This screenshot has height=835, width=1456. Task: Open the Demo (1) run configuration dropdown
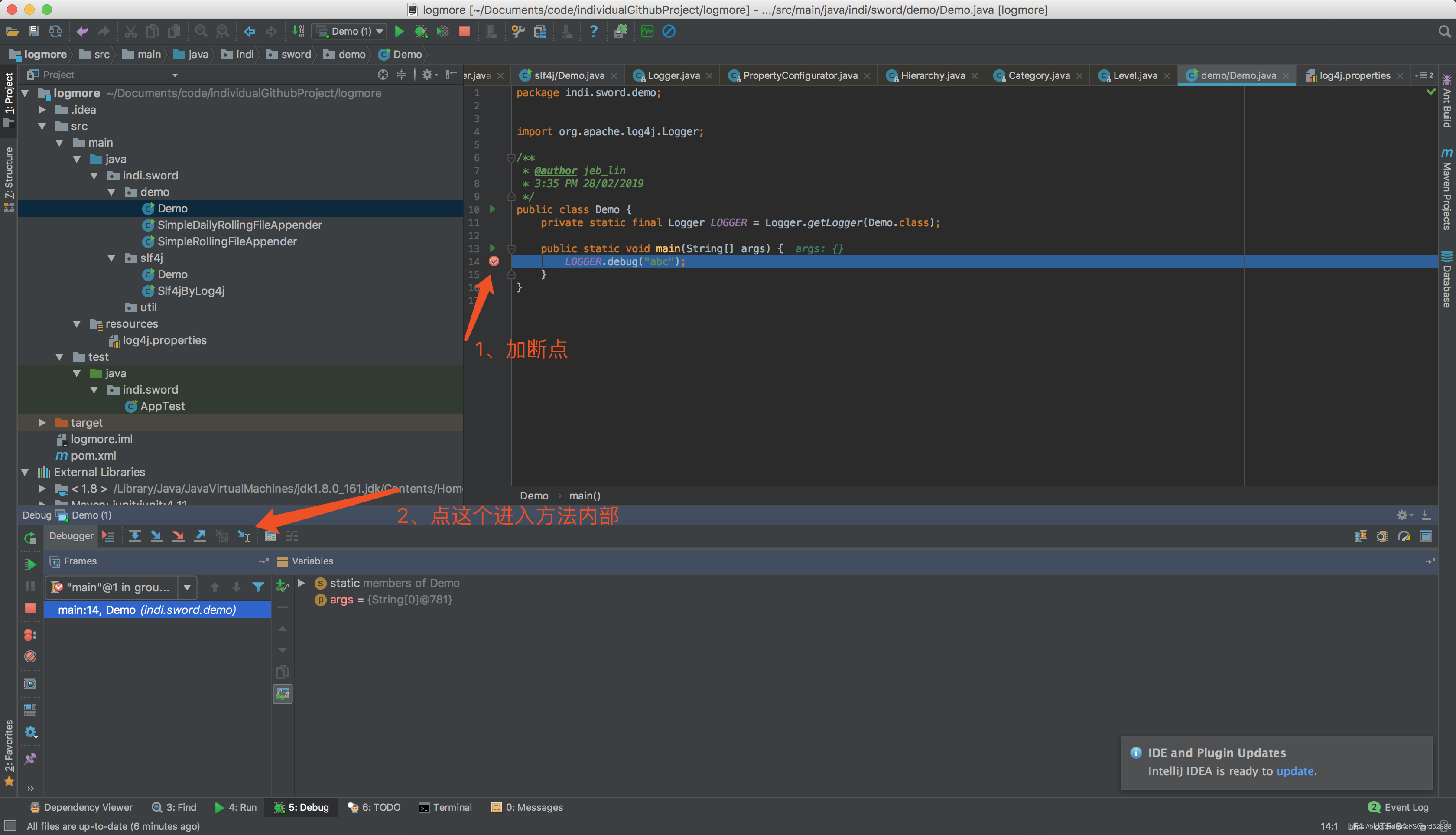pyautogui.click(x=350, y=32)
